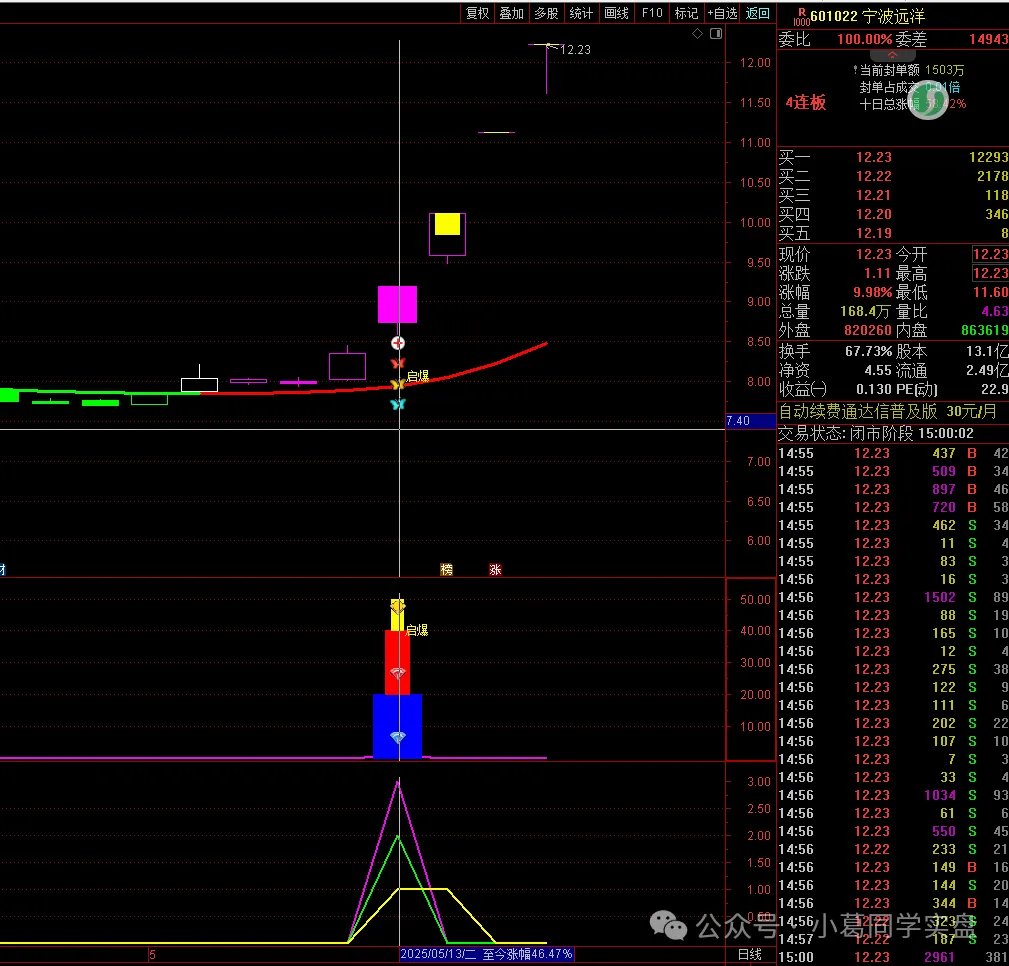Open the 叠加 overlay toolbar option
Viewport: 1009px width, 966px height.
tap(512, 14)
